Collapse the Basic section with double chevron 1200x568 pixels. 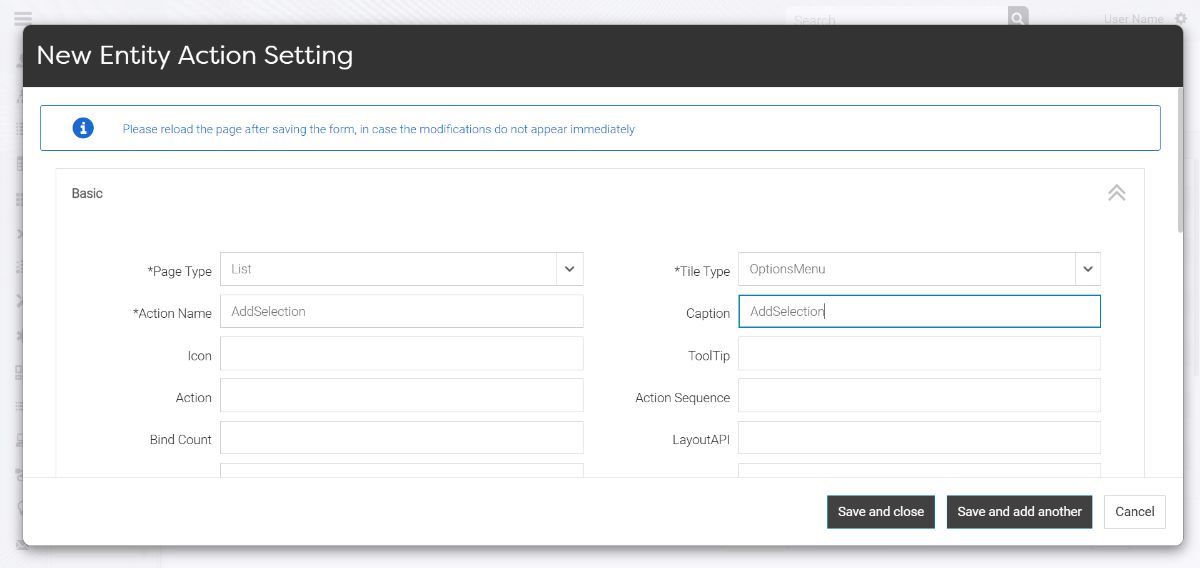(x=1117, y=193)
